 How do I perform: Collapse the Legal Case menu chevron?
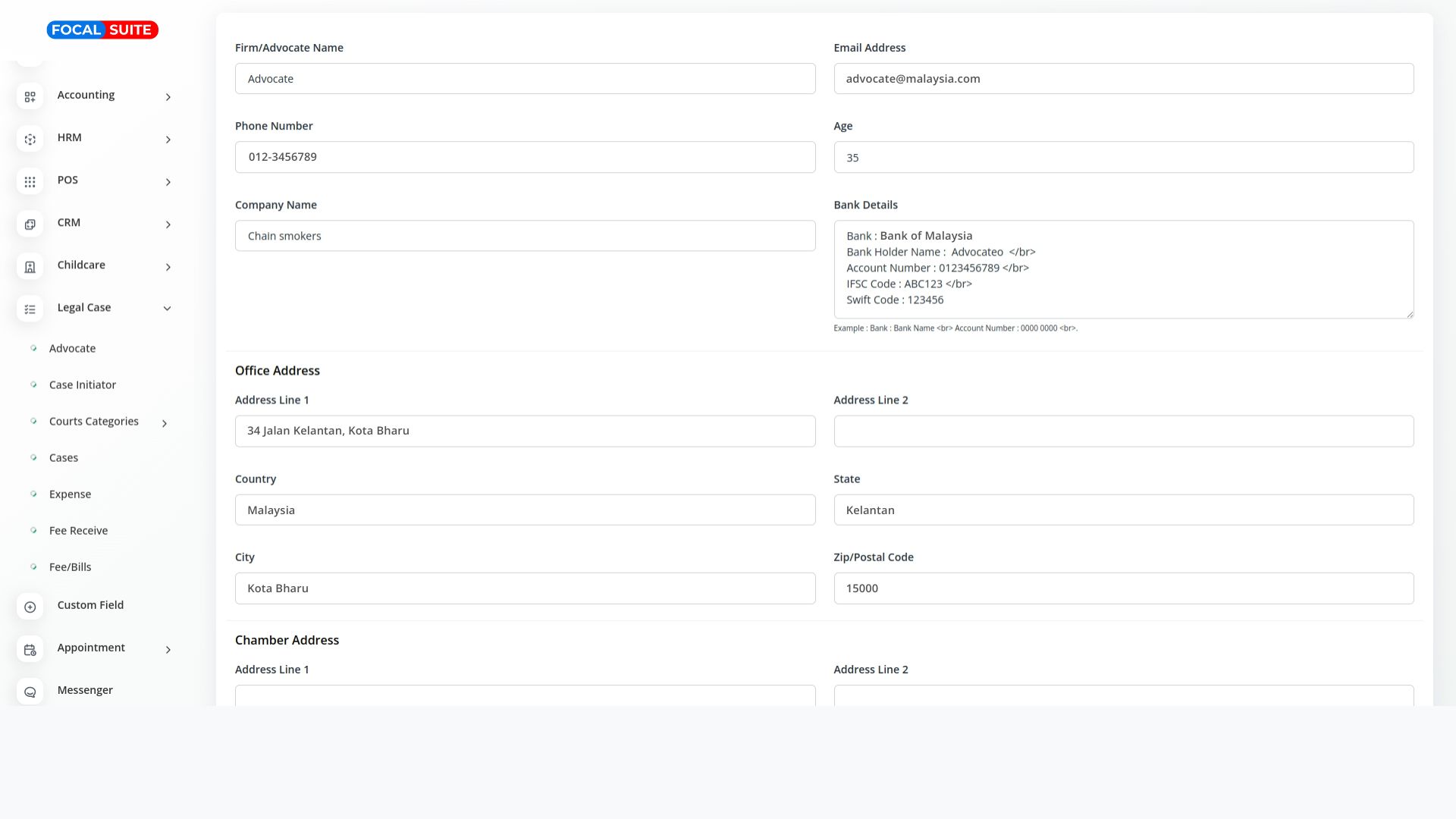167,308
